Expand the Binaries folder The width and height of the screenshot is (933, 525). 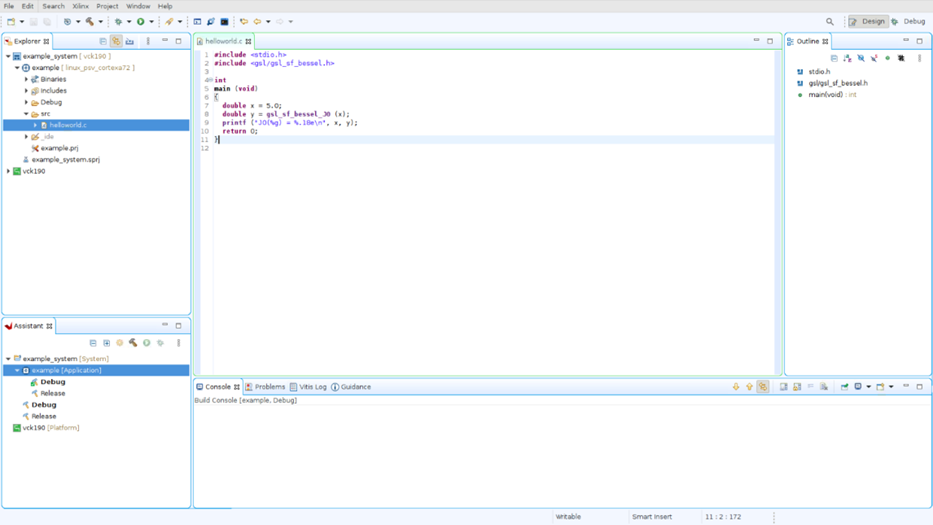pyautogui.click(x=26, y=79)
